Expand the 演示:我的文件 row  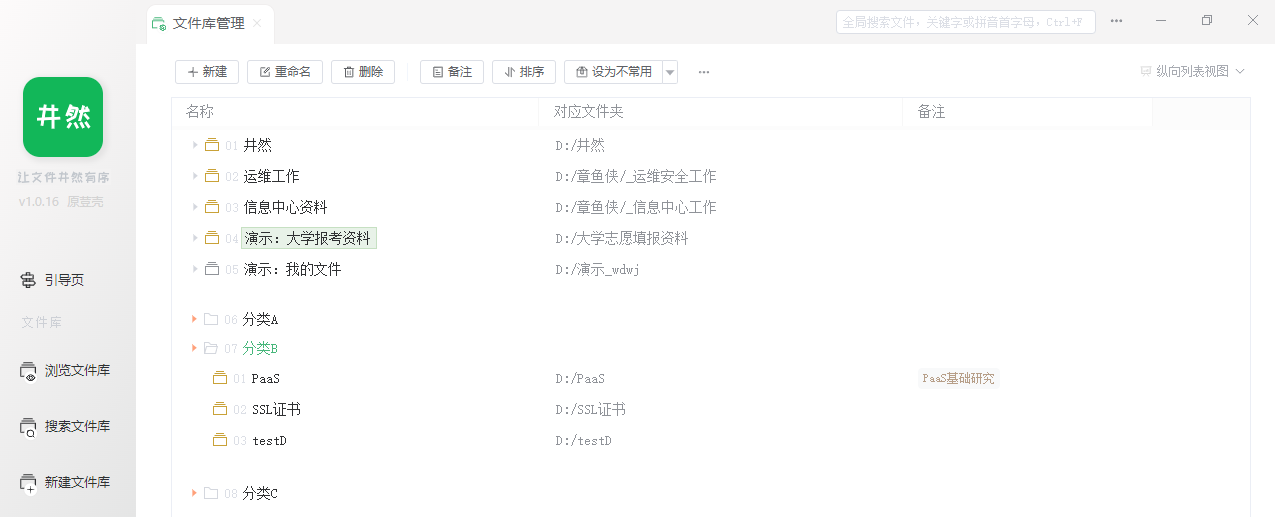pyautogui.click(x=195, y=269)
